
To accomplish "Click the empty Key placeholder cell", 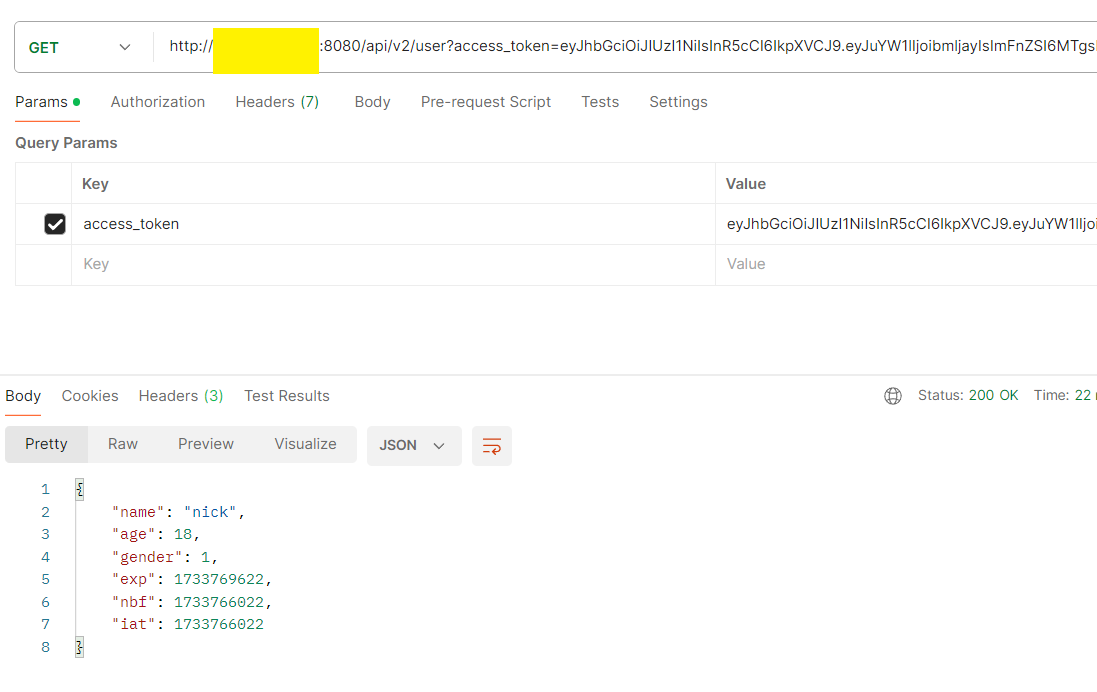I will click(392, 264).
